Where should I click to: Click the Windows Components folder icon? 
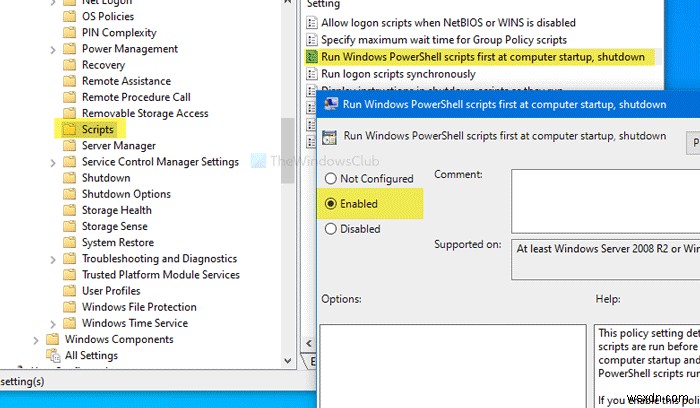pos(52,339)
